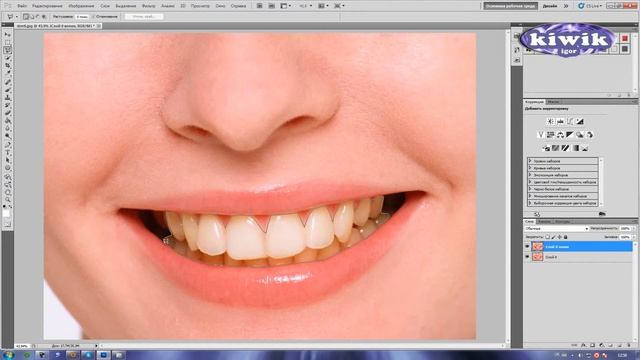Toggle the Сглаживание anti-alias checkbox

pyautogui.click(x=93, y=17)
